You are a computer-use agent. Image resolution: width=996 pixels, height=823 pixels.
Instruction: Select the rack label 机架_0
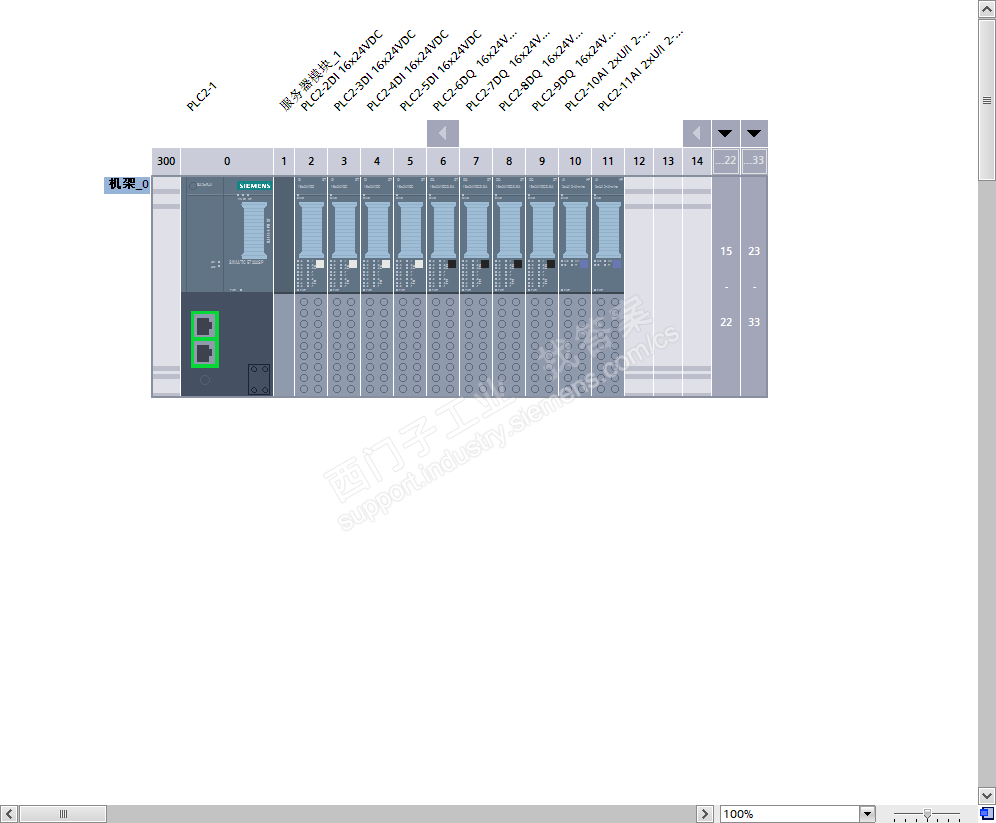(x=128, y=184)
